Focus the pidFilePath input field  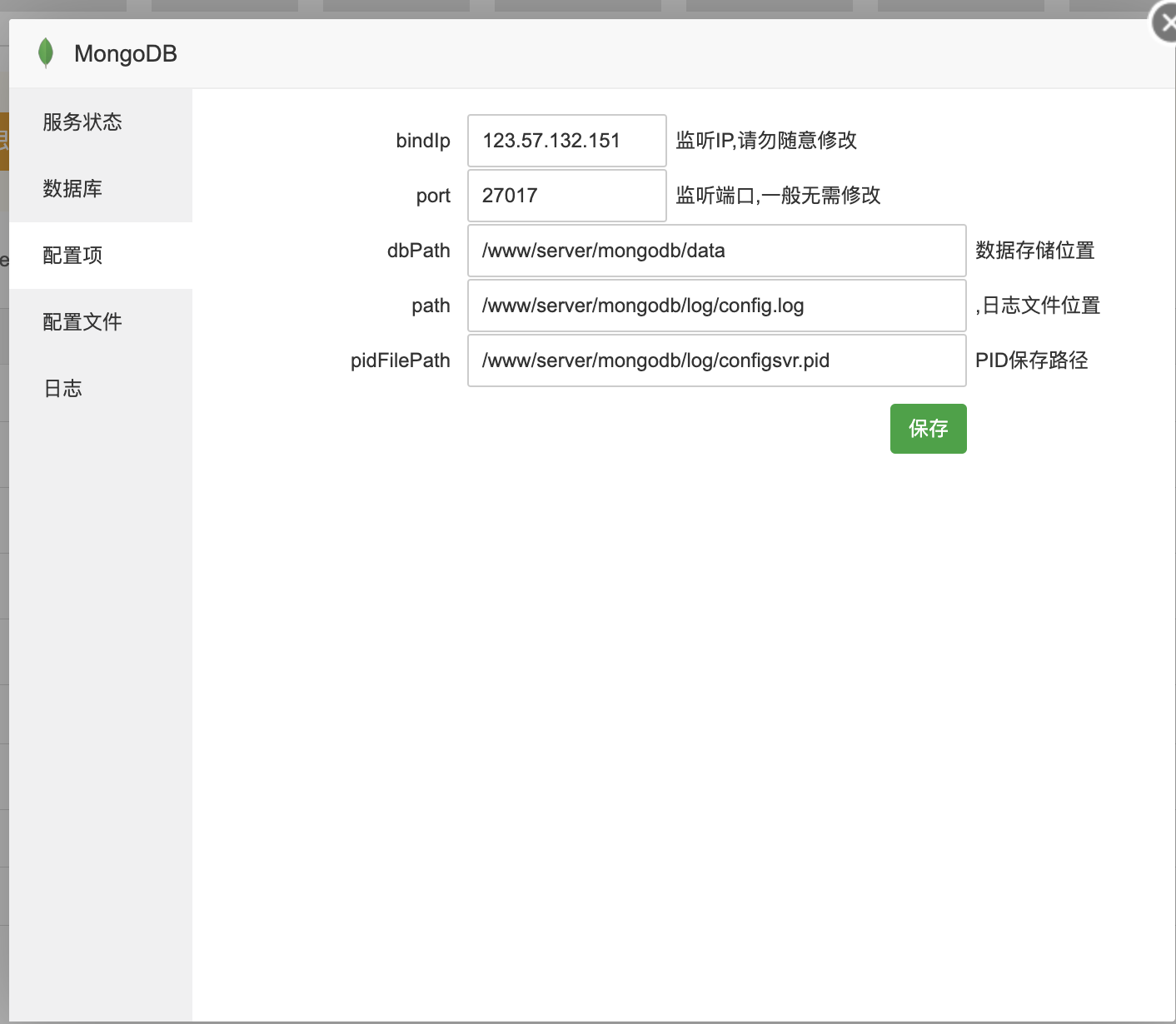coord(717,360)
